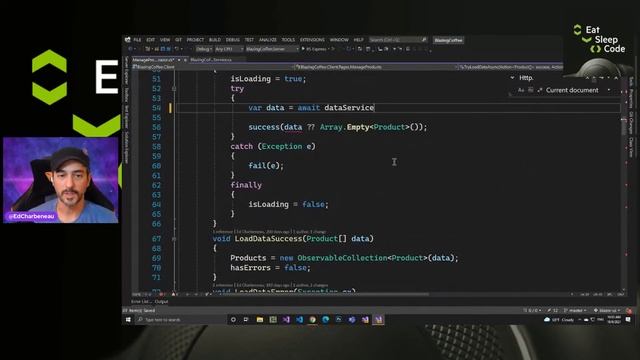Click the Windows Start button

click(128, 320)
